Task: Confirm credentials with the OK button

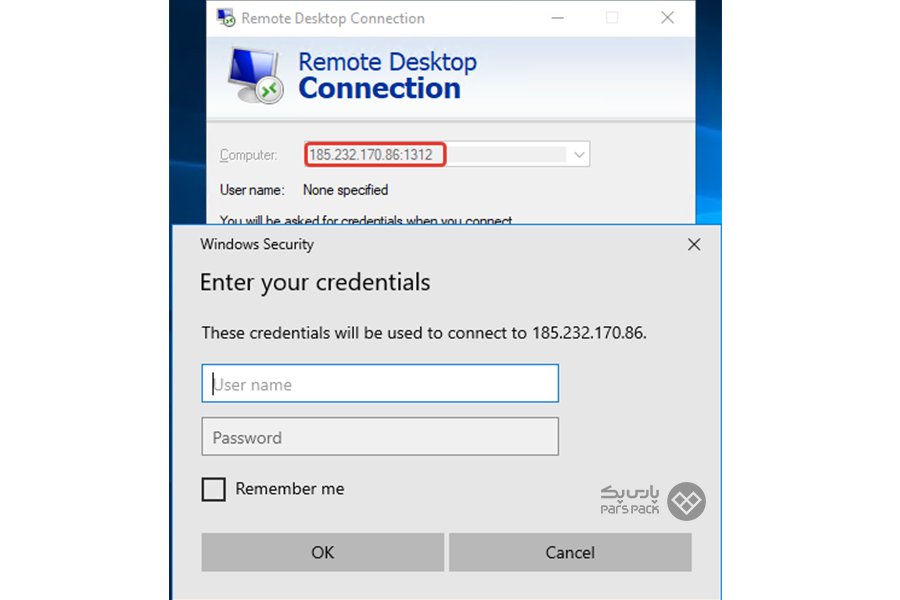Action: click(323, 552)
